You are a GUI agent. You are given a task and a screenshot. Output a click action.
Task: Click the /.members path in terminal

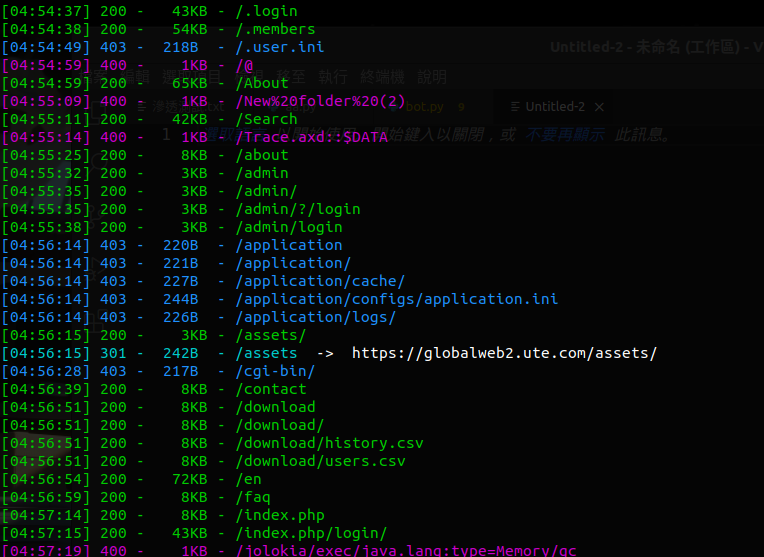(275, 29)
